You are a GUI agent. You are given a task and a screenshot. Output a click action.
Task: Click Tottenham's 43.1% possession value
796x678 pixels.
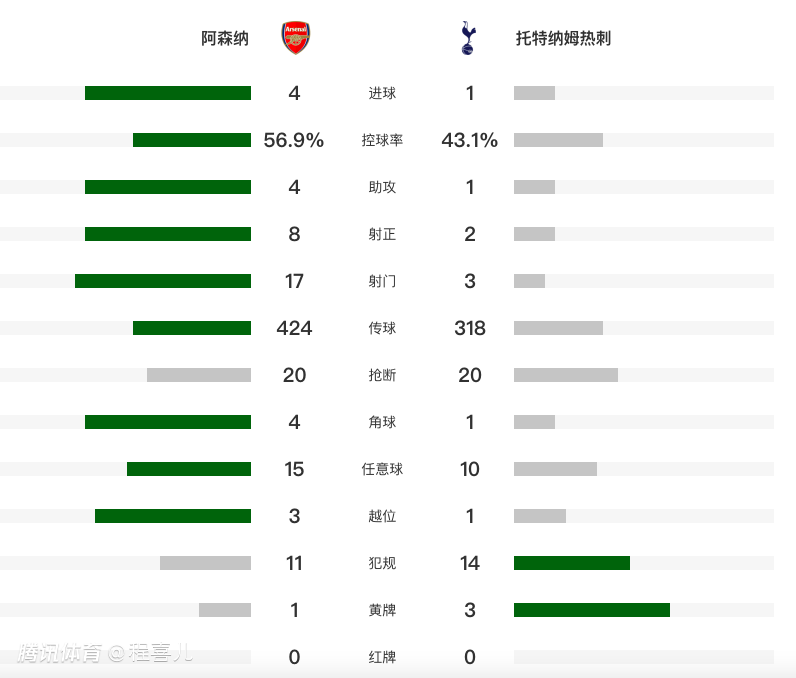(x=470, y=140)
